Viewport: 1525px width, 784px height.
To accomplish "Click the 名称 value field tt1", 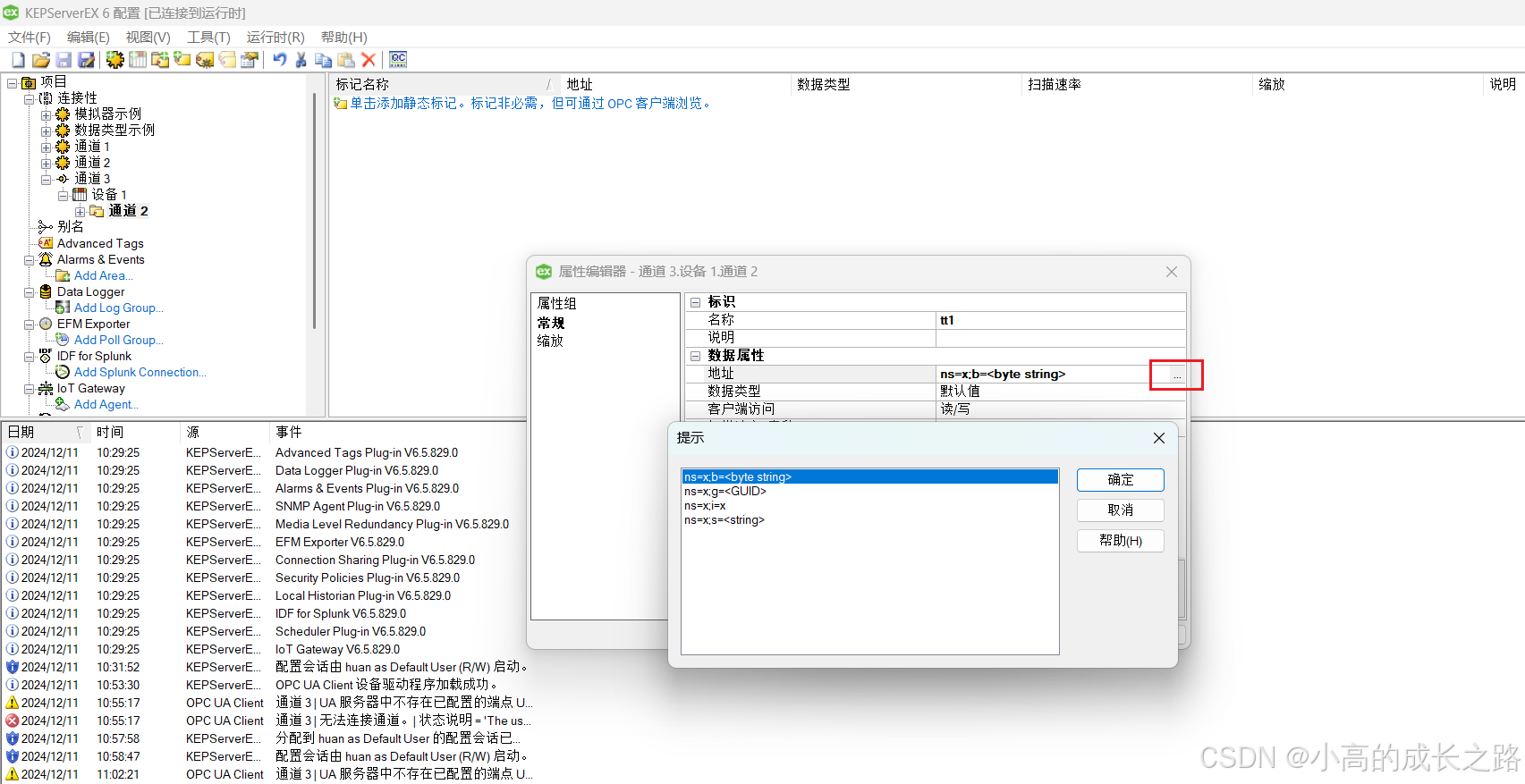I will 1061,320.
